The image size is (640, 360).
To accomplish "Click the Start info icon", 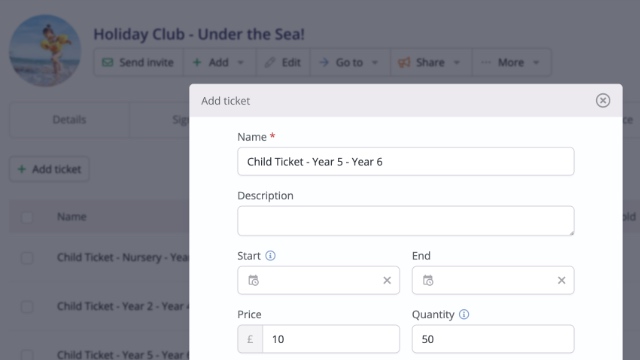I will pos(270,256).
